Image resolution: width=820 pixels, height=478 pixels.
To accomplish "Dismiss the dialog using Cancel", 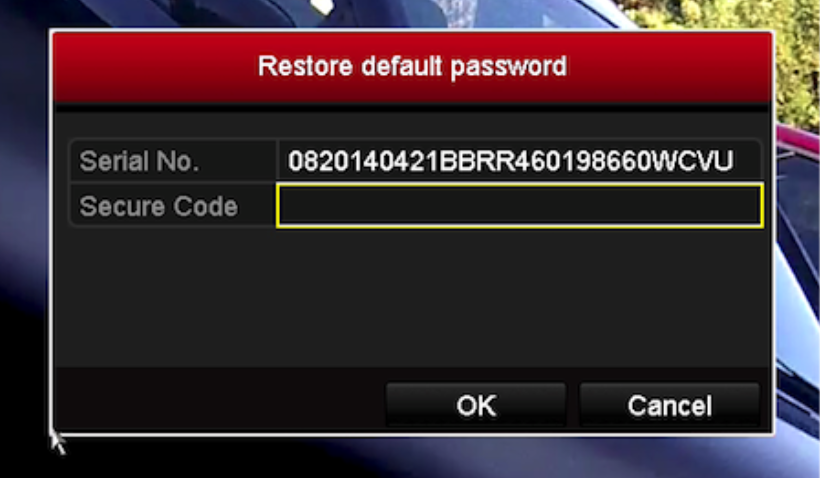I will 669,405.
